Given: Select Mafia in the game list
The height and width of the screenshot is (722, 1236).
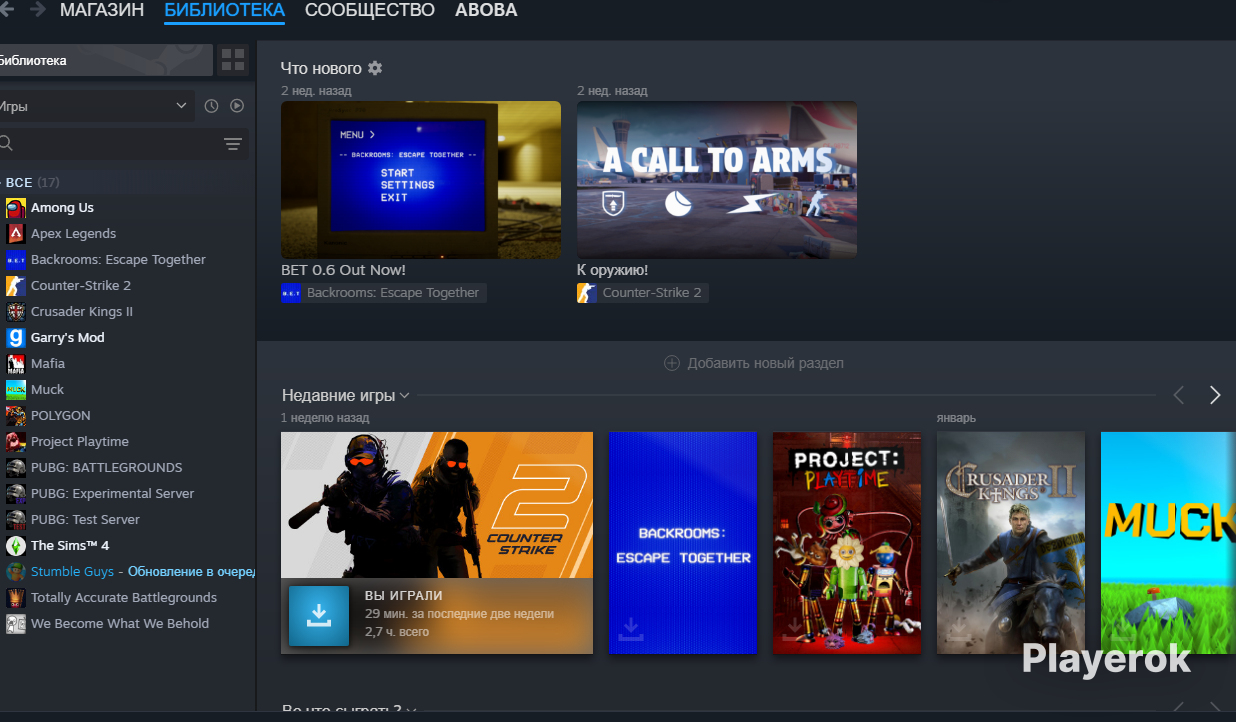Looking at the screenshot, I should [48, 364].
